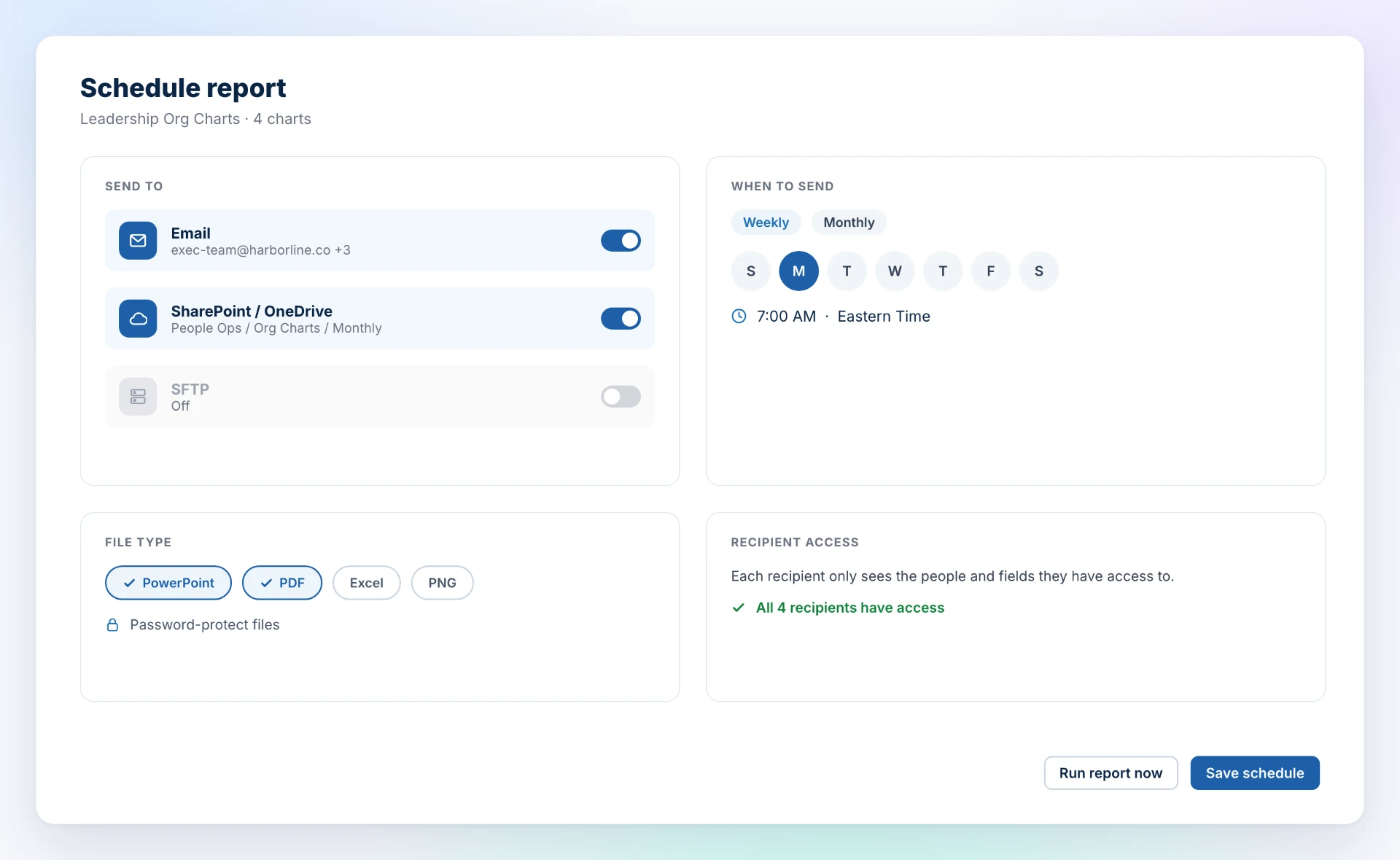The height and width of the screenshot is (860, 1400).
Task: Deselect the PDF file type chip
Action: (282, 583)
